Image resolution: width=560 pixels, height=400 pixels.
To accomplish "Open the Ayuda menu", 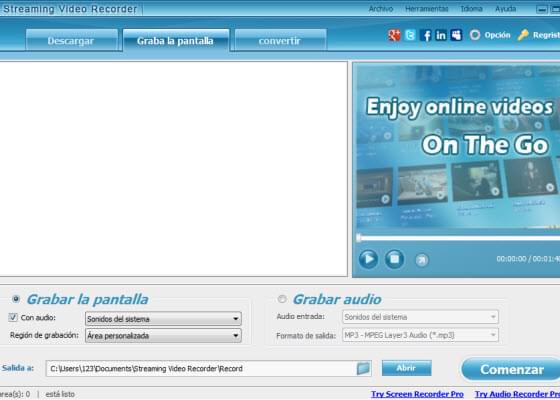I will pos(505,9).
